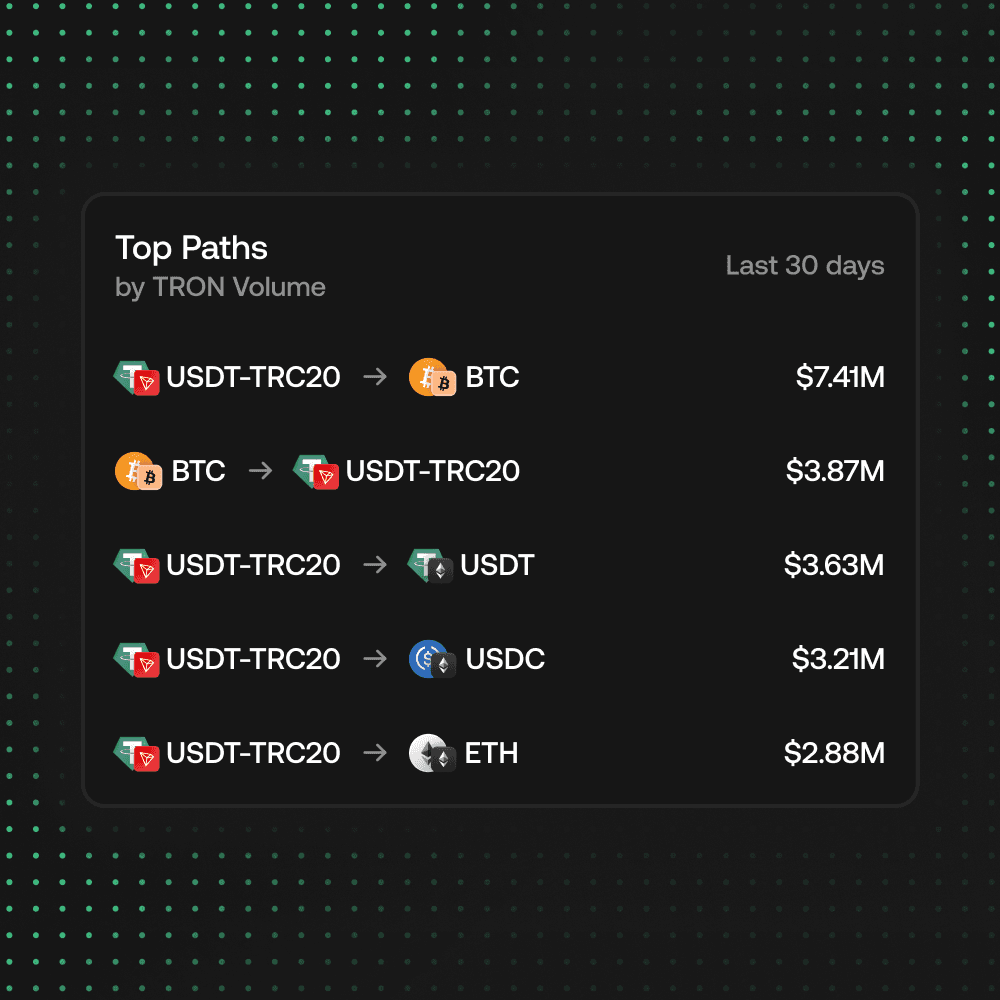Click the USDC destination label
This screenshot has height=1000, width=1000.
(505, 659)
